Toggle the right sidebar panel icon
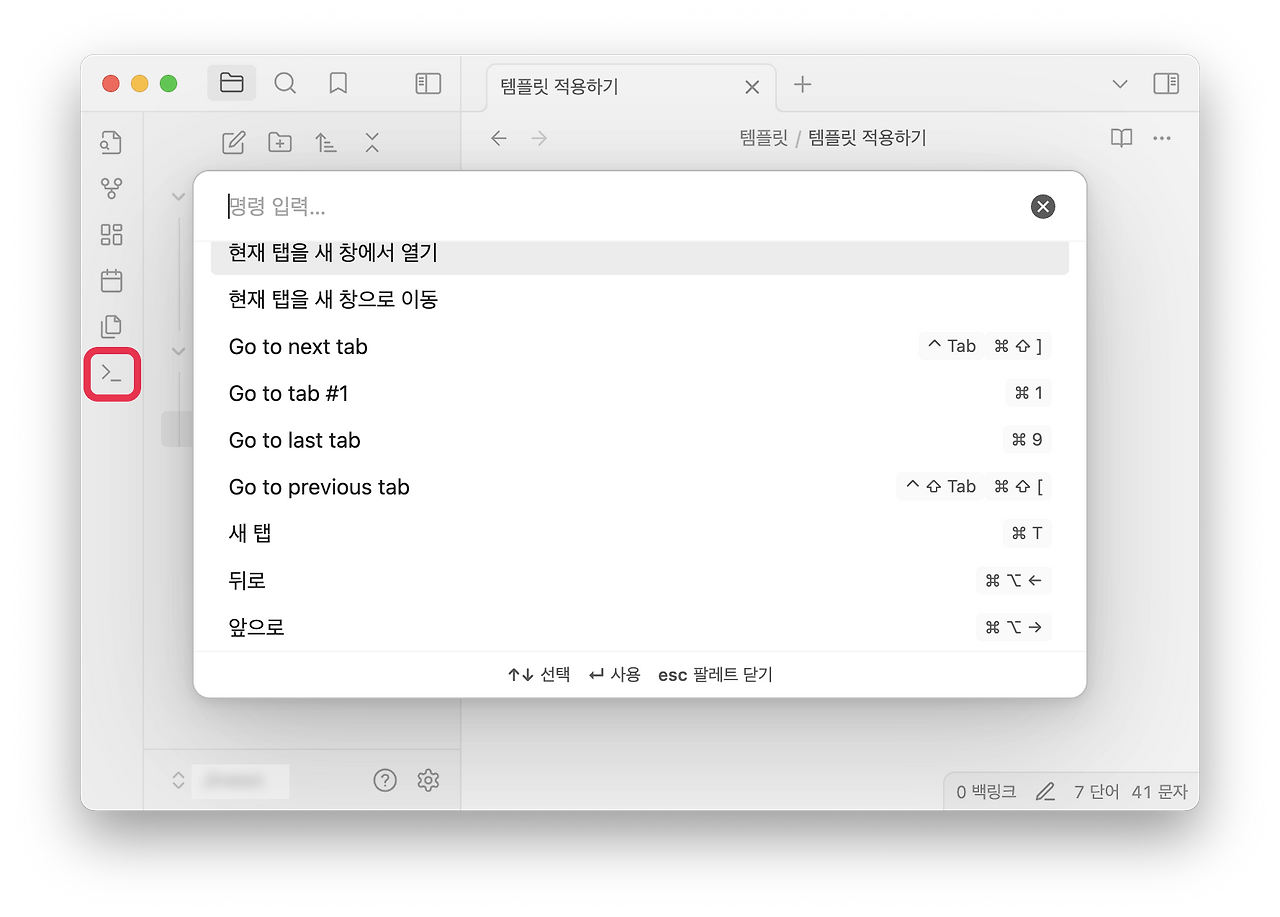1280x917 pixels. tap(1166, 83)
